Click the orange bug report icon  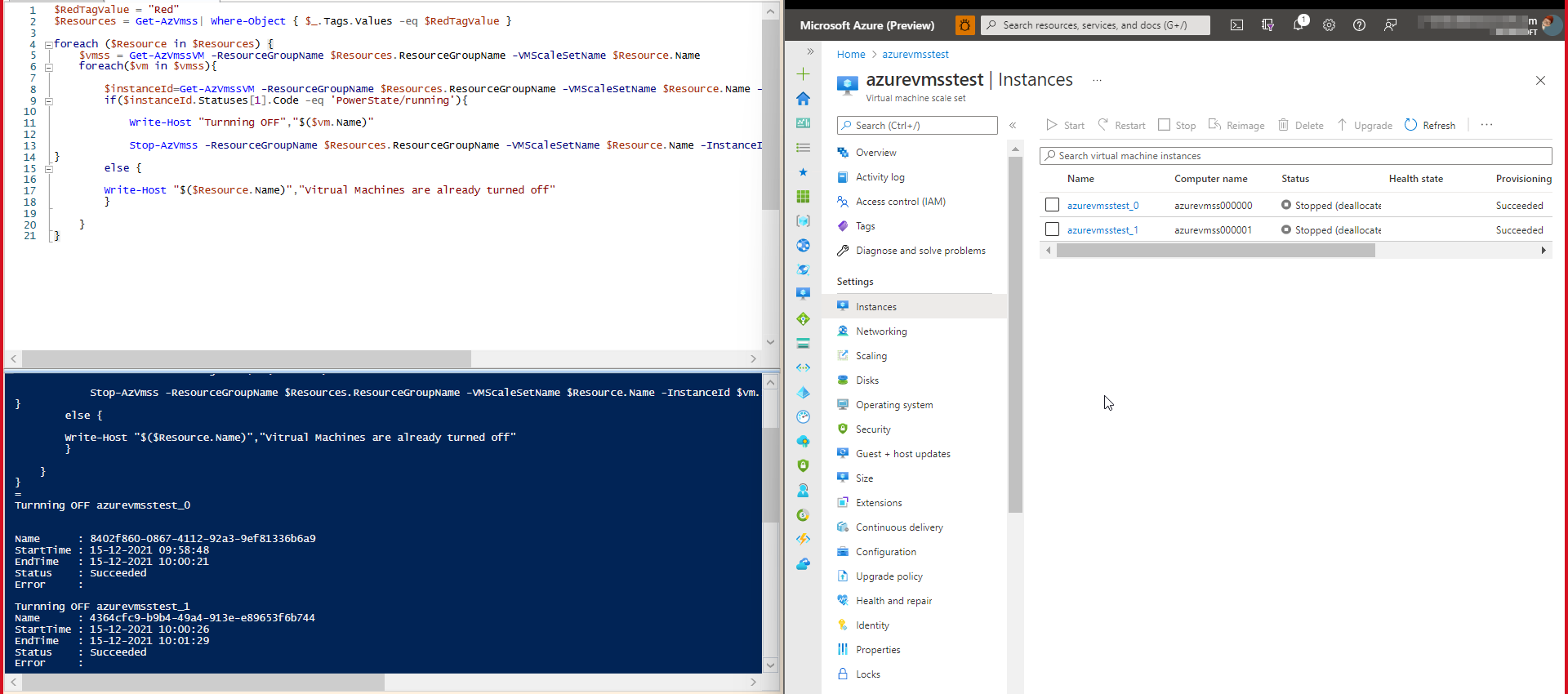(x=964, y=25)
